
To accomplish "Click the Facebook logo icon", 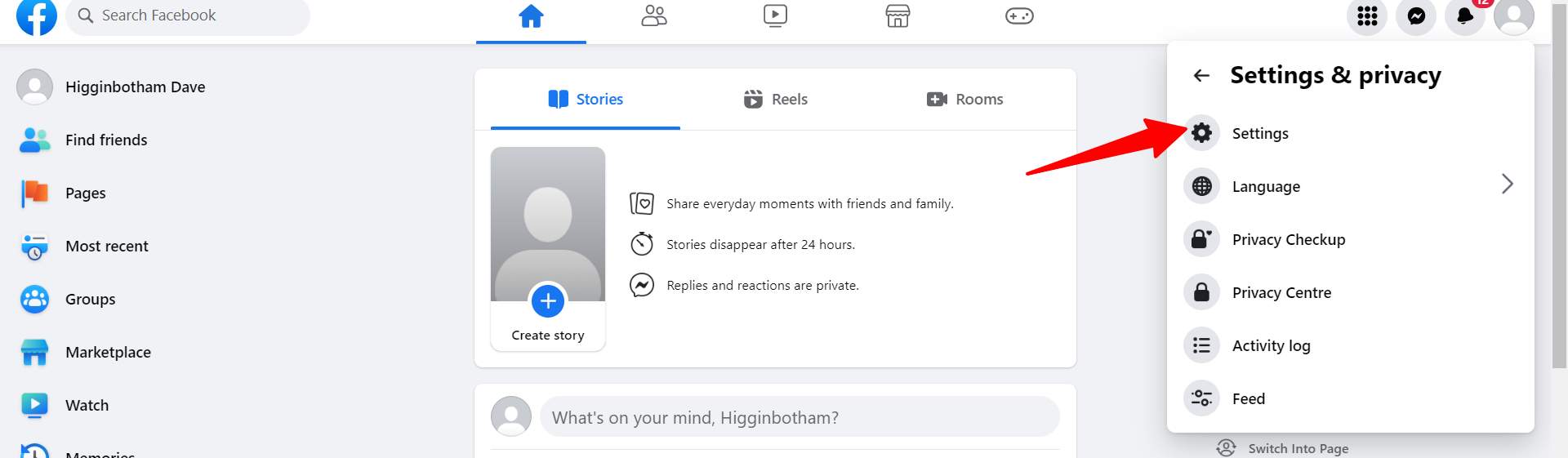I will point(37,16).
